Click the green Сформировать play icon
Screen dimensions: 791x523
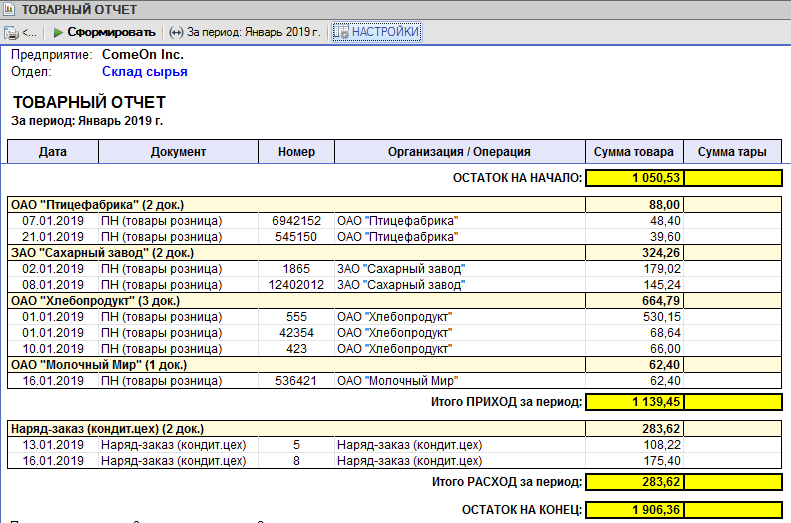[58, 32]
